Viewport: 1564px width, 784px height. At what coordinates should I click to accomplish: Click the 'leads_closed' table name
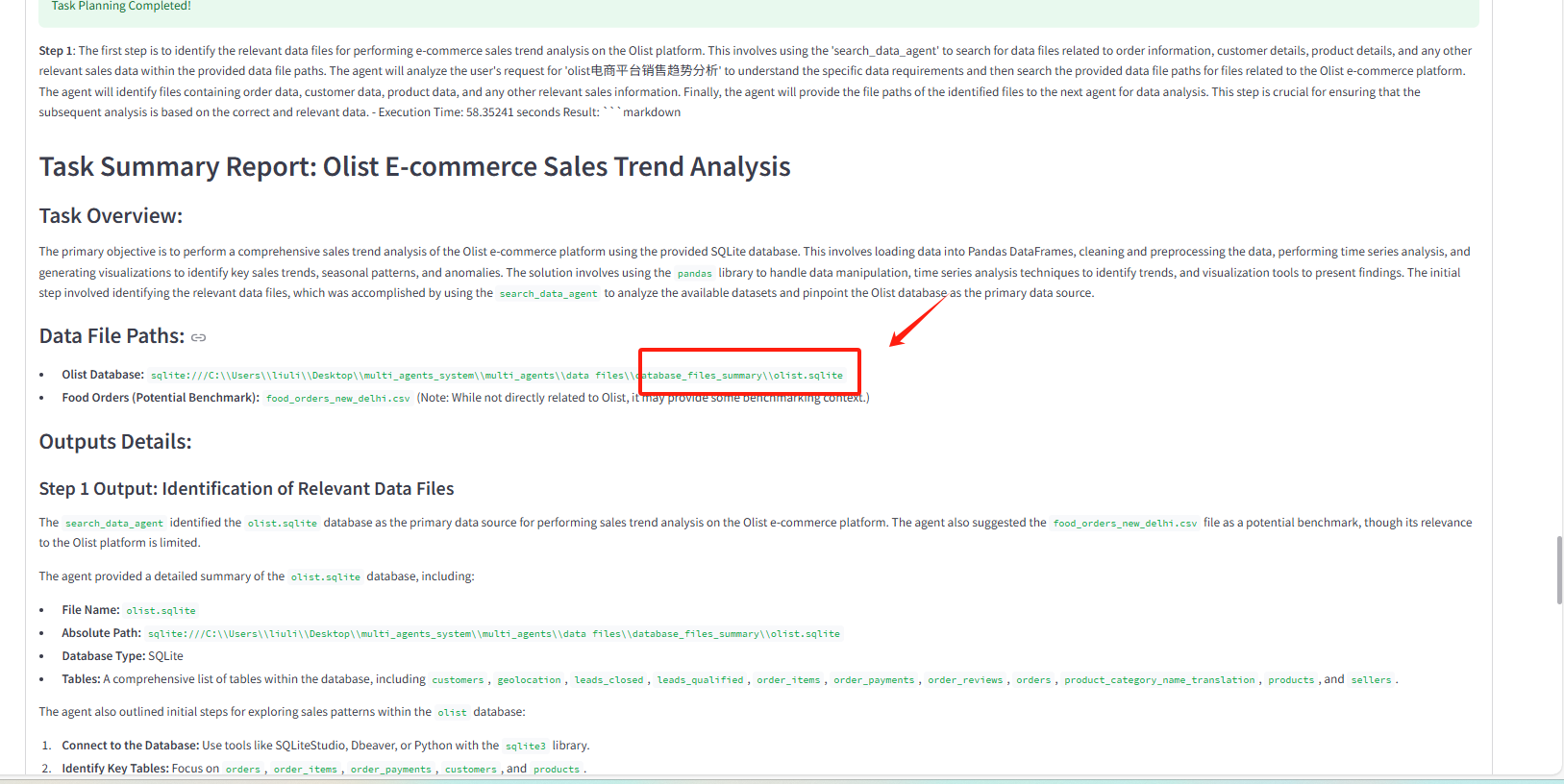[609, 680]
